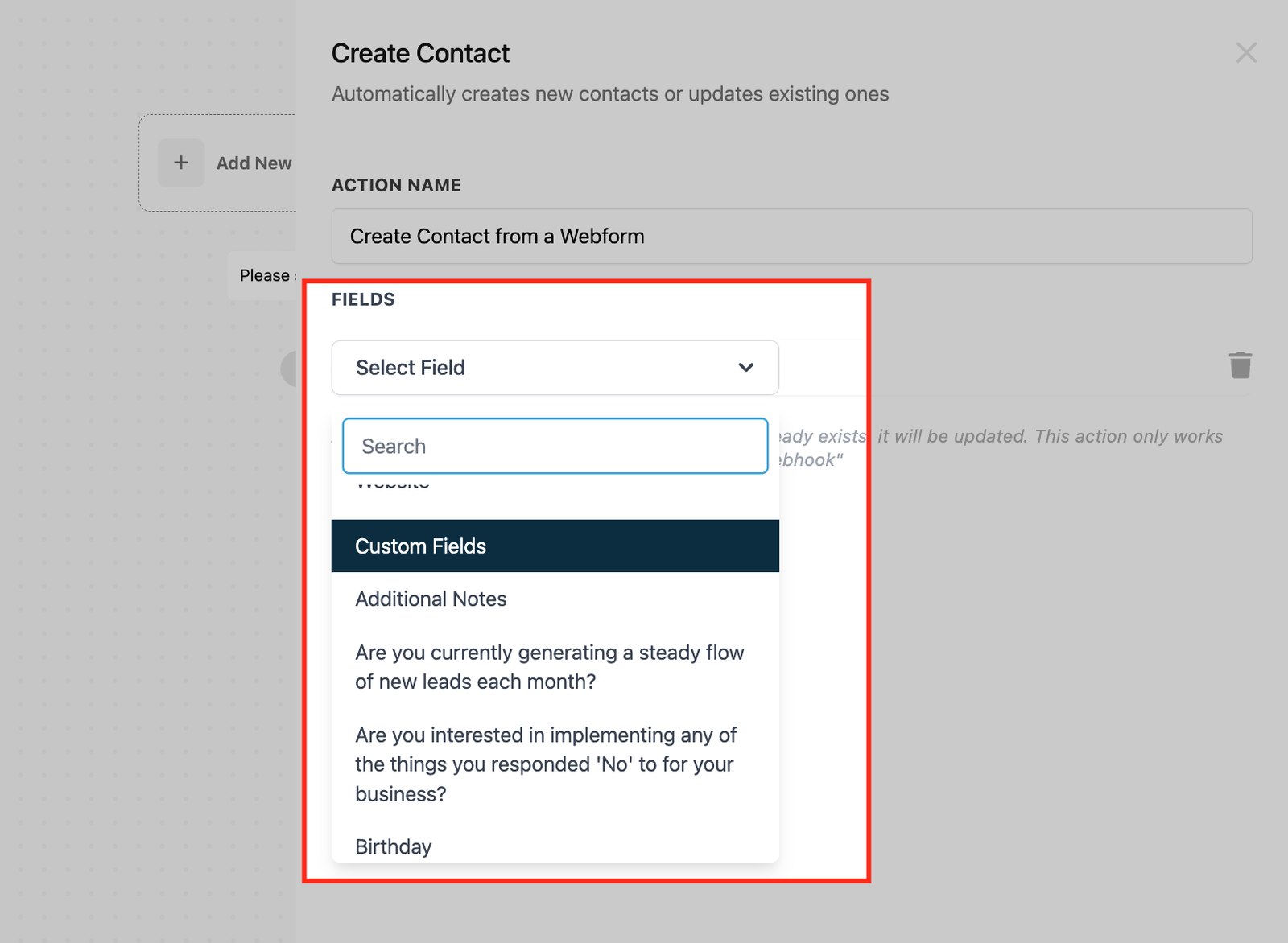The width and height of the screenshot is (1288, 943).
Task: Choose the Birthday custom field
Action: point(394,846)
